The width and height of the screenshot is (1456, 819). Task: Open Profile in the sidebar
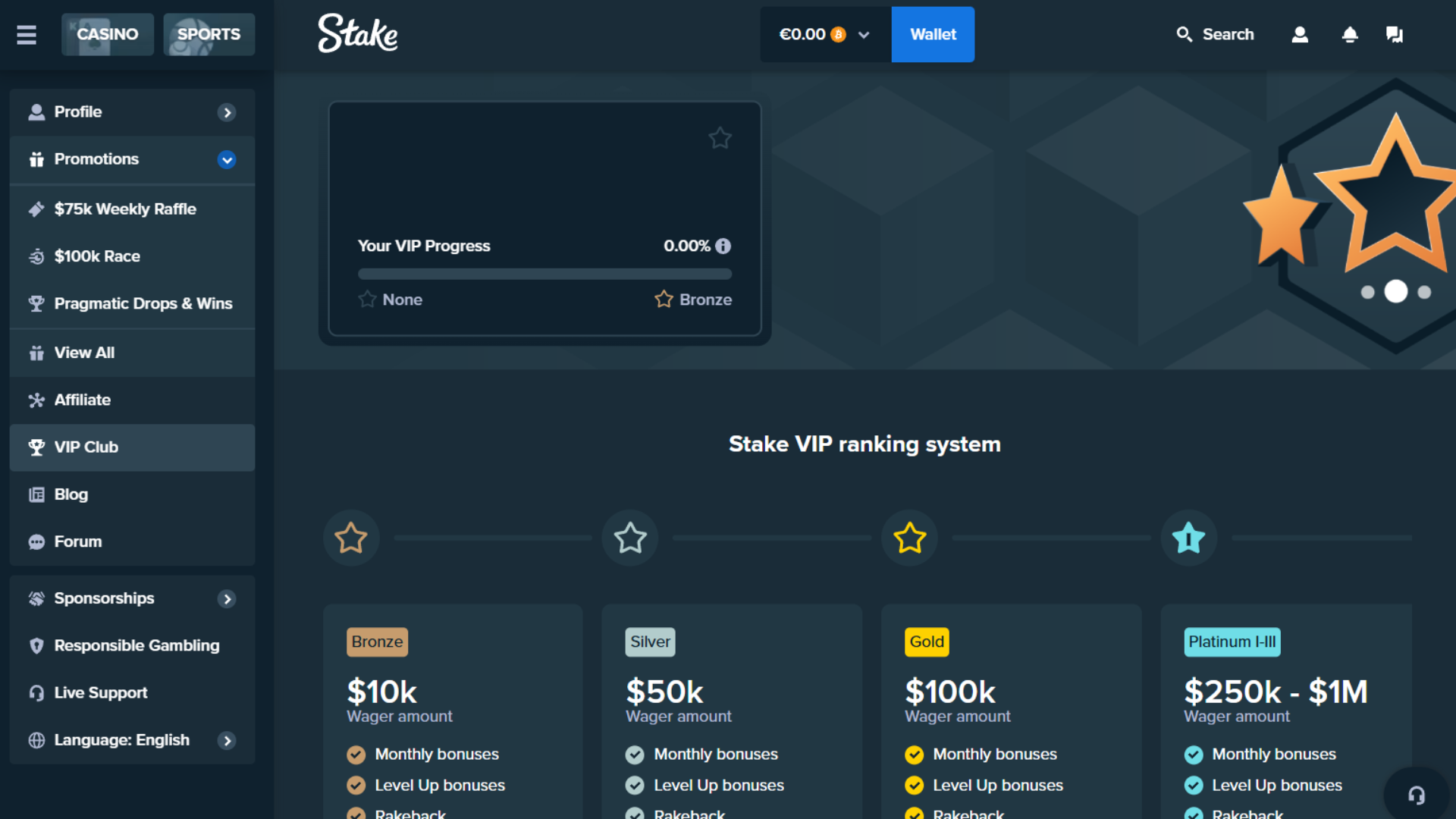point(132,112)
